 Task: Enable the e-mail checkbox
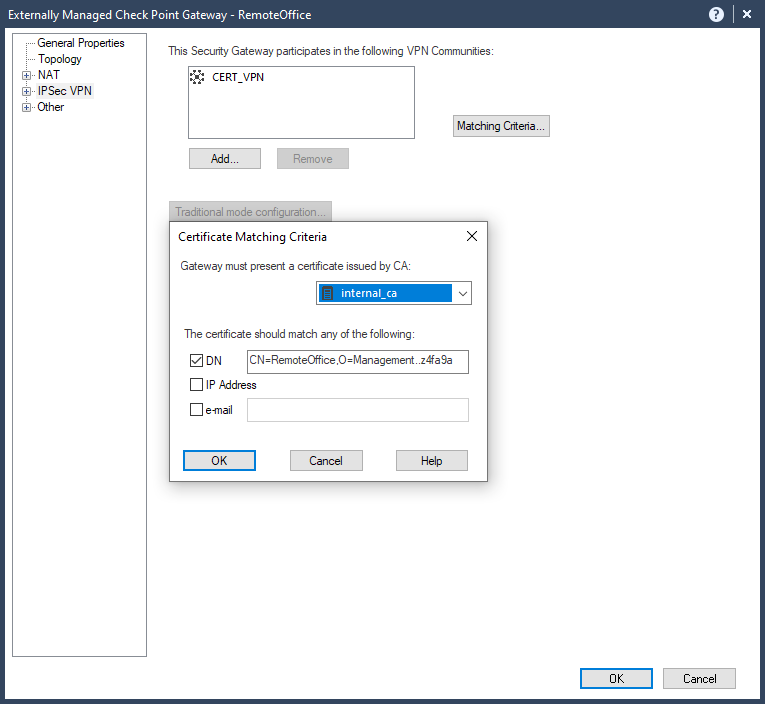[x=196, y=409]
